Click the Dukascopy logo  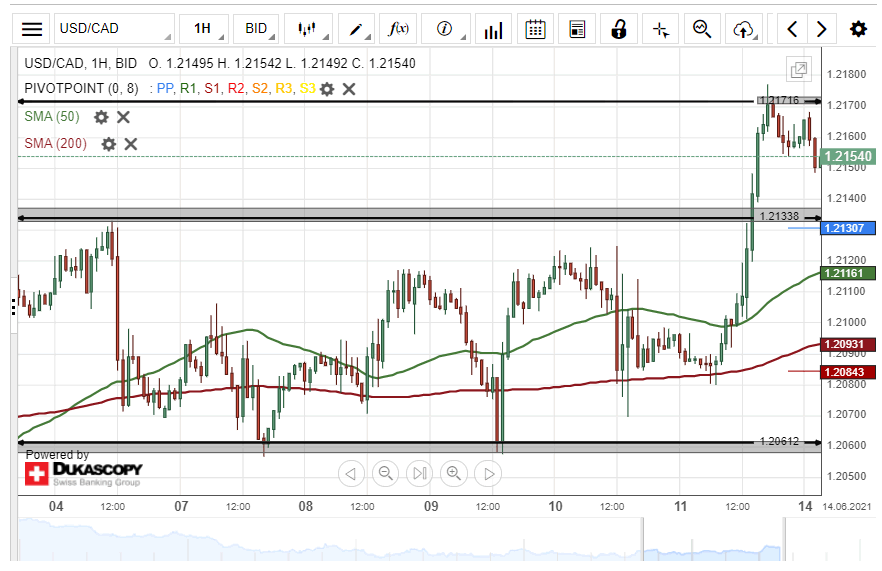pos(84,472)
